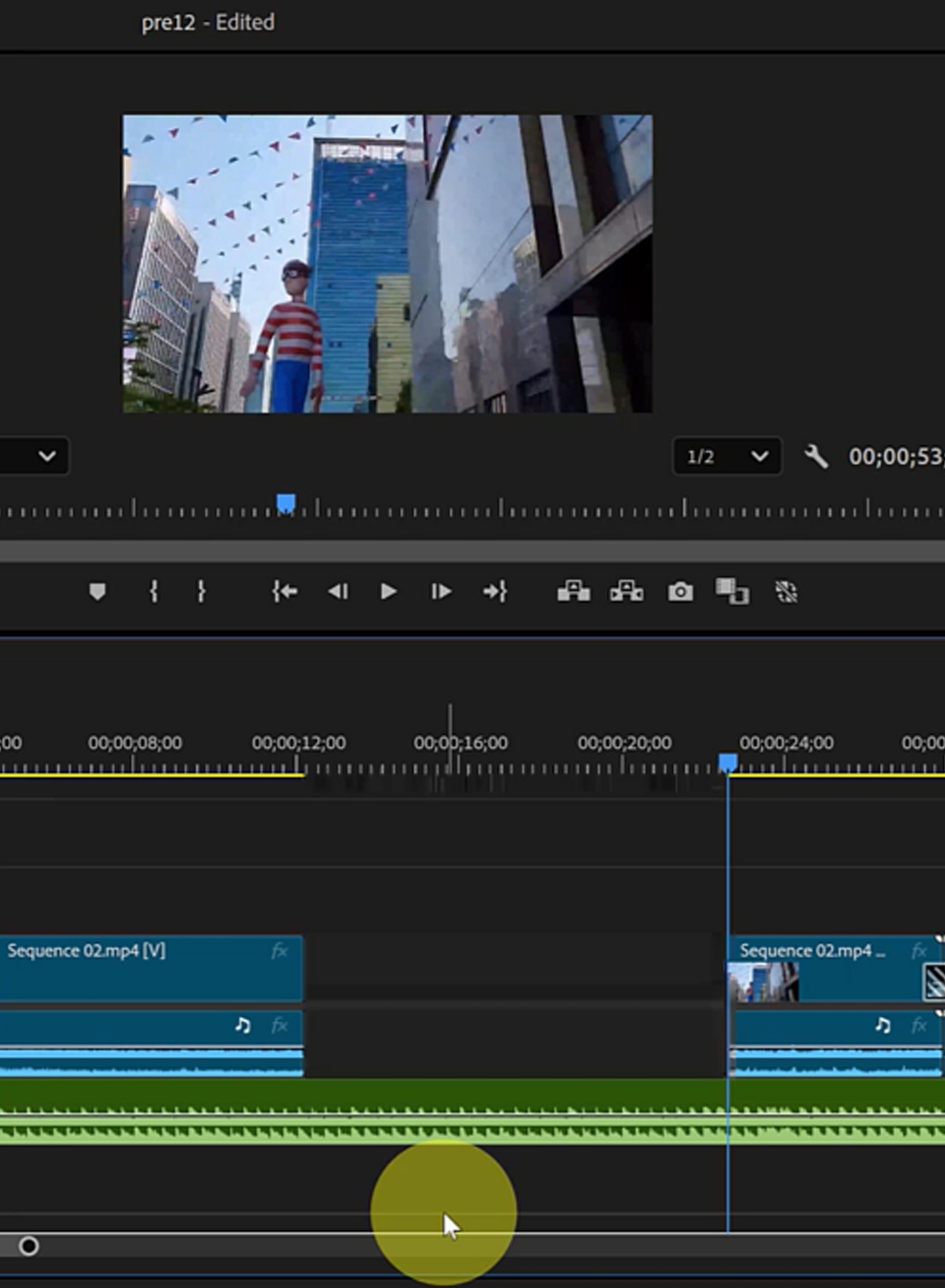945x1288 pixels.
Task: Click the Go to Out point button
Action: (494, 591)
